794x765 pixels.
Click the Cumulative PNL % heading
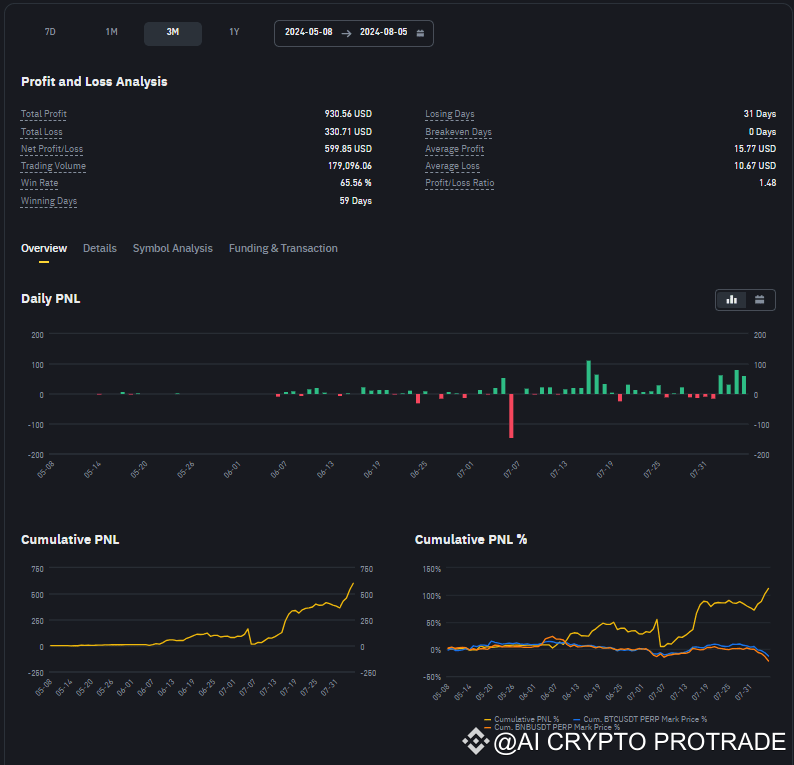coord(470,540)
